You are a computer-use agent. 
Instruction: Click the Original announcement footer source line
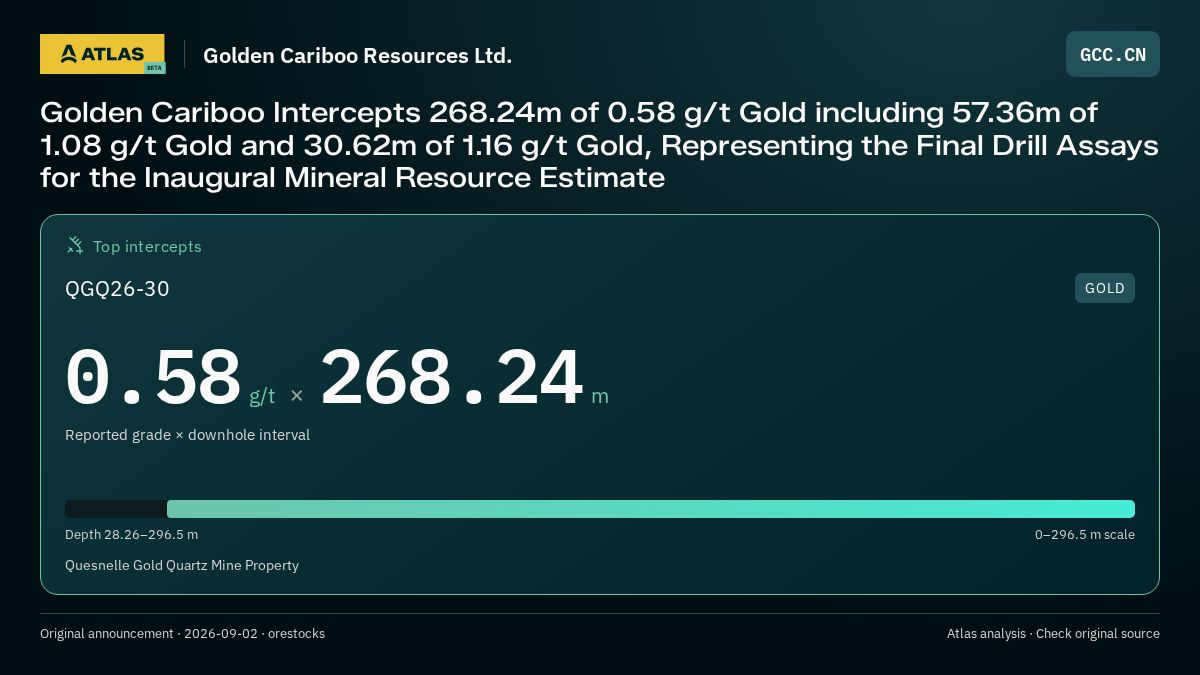pos(182,634)
